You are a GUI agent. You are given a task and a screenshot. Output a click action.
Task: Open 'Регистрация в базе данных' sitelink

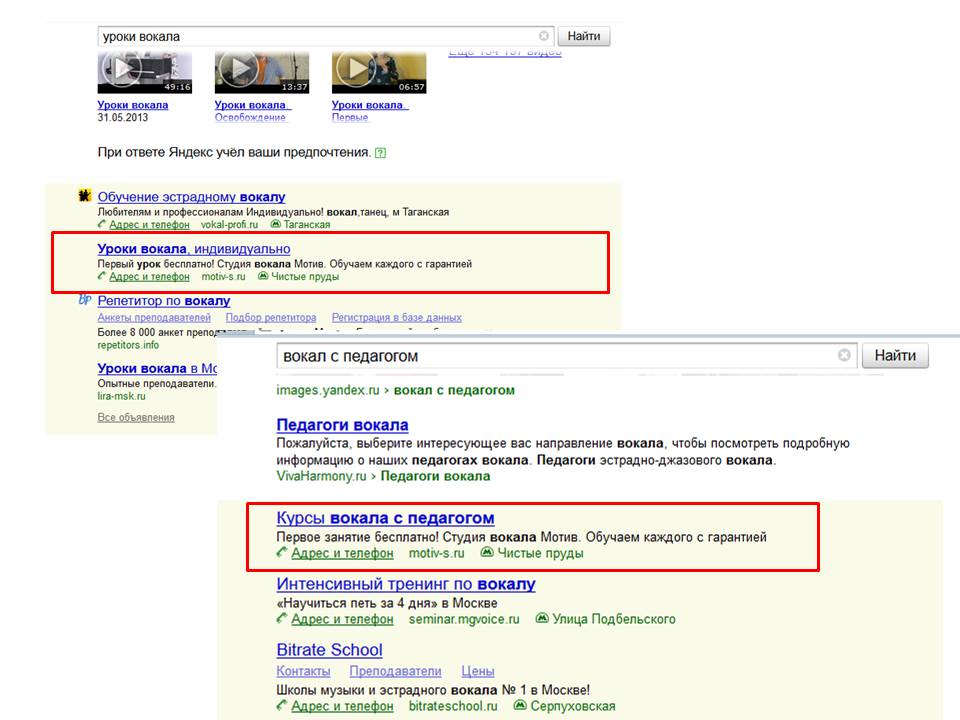point(397,317)
